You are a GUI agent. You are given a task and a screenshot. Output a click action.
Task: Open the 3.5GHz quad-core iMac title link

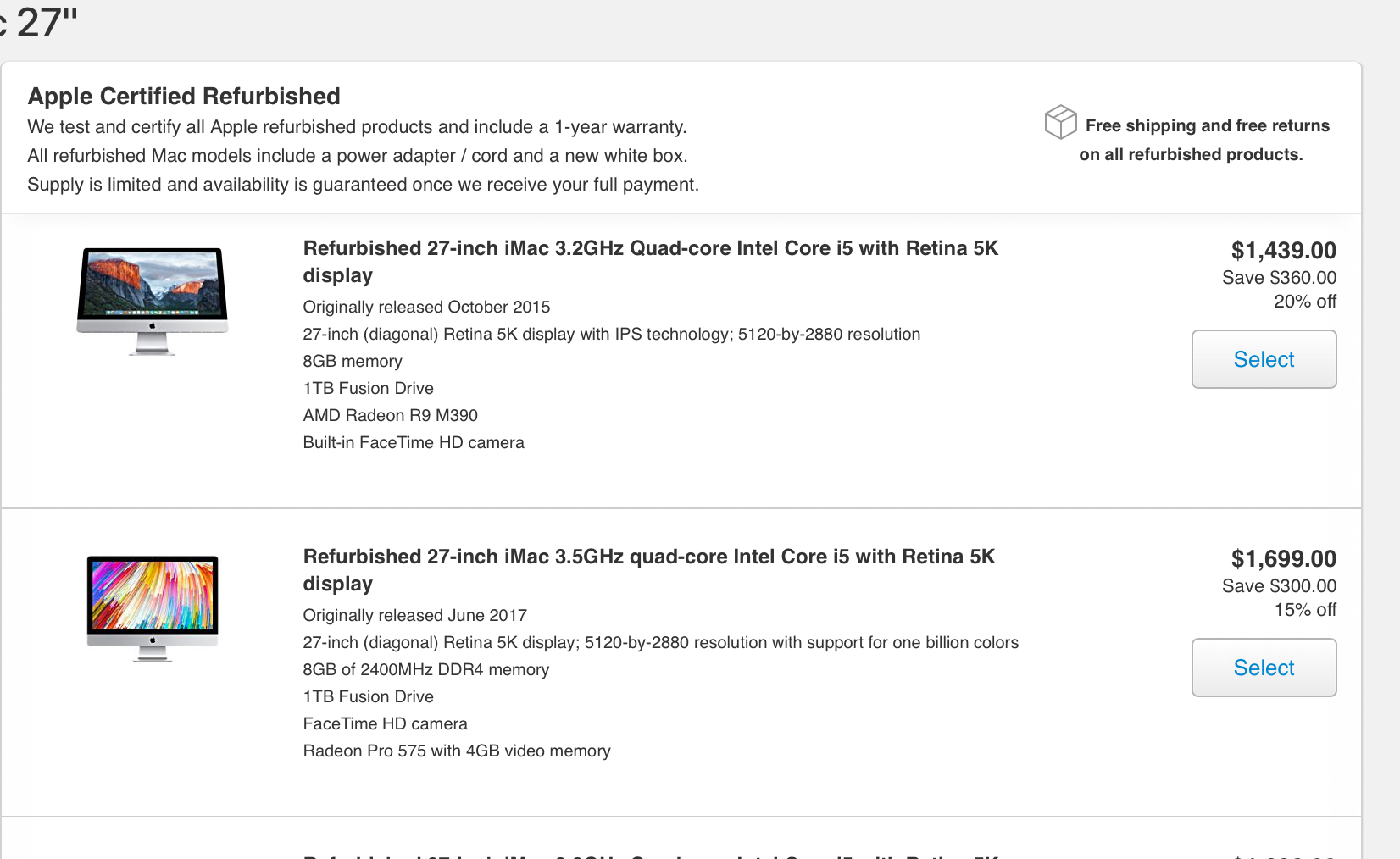pos(649,570)
